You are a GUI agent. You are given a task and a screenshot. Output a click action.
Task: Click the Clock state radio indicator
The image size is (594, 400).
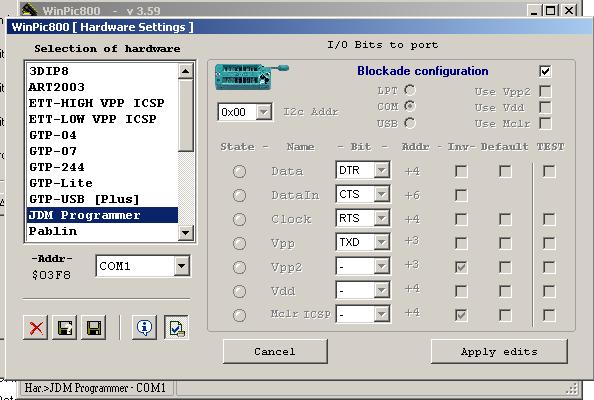[239, 219]
